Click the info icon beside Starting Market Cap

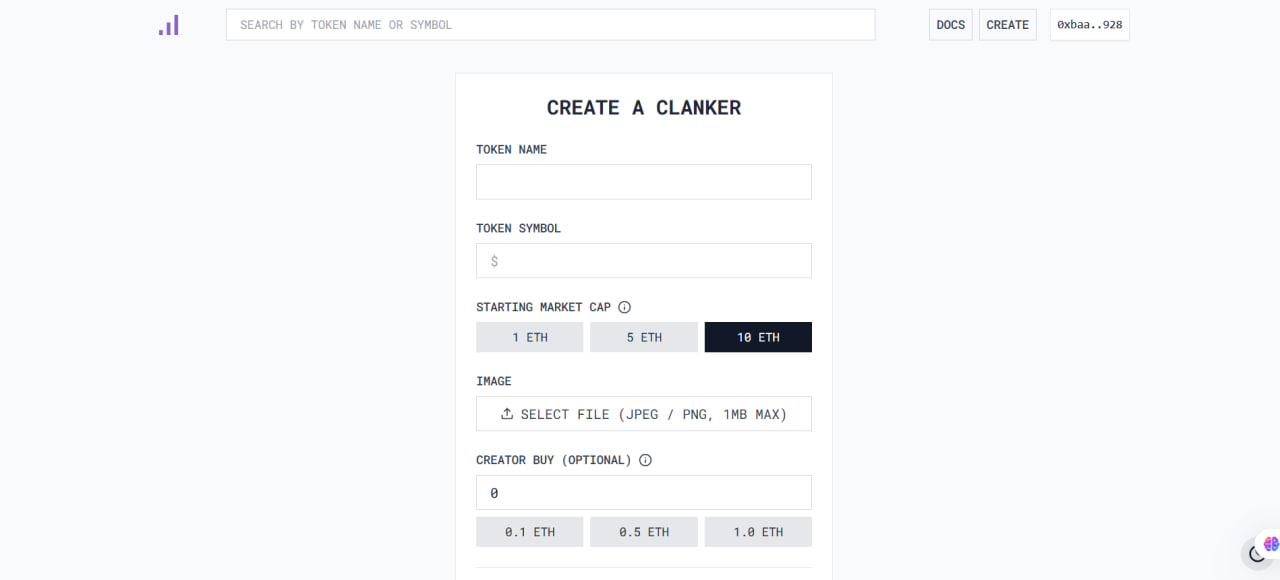[625, 307]
